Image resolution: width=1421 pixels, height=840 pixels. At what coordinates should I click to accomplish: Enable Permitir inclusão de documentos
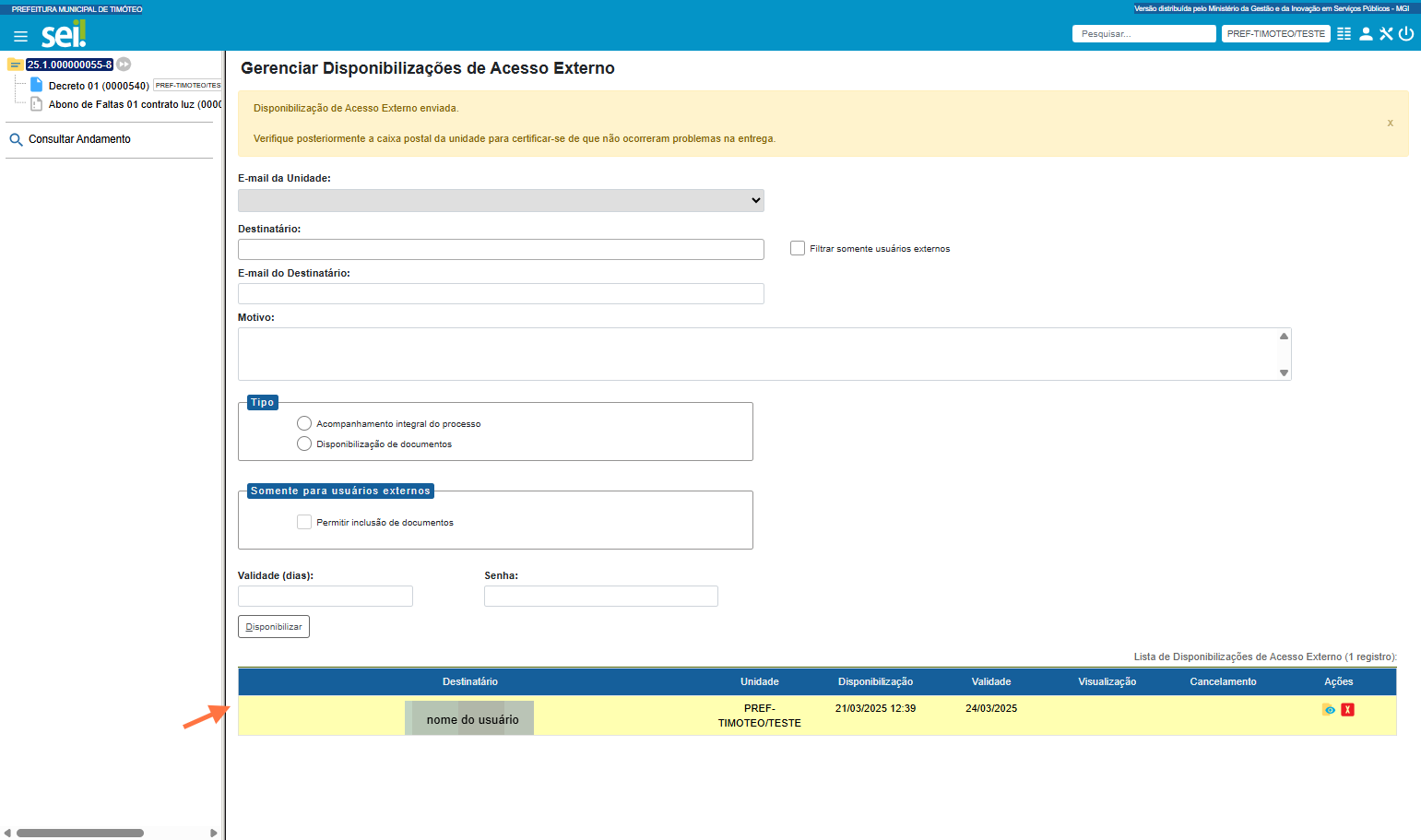point(304,522)
